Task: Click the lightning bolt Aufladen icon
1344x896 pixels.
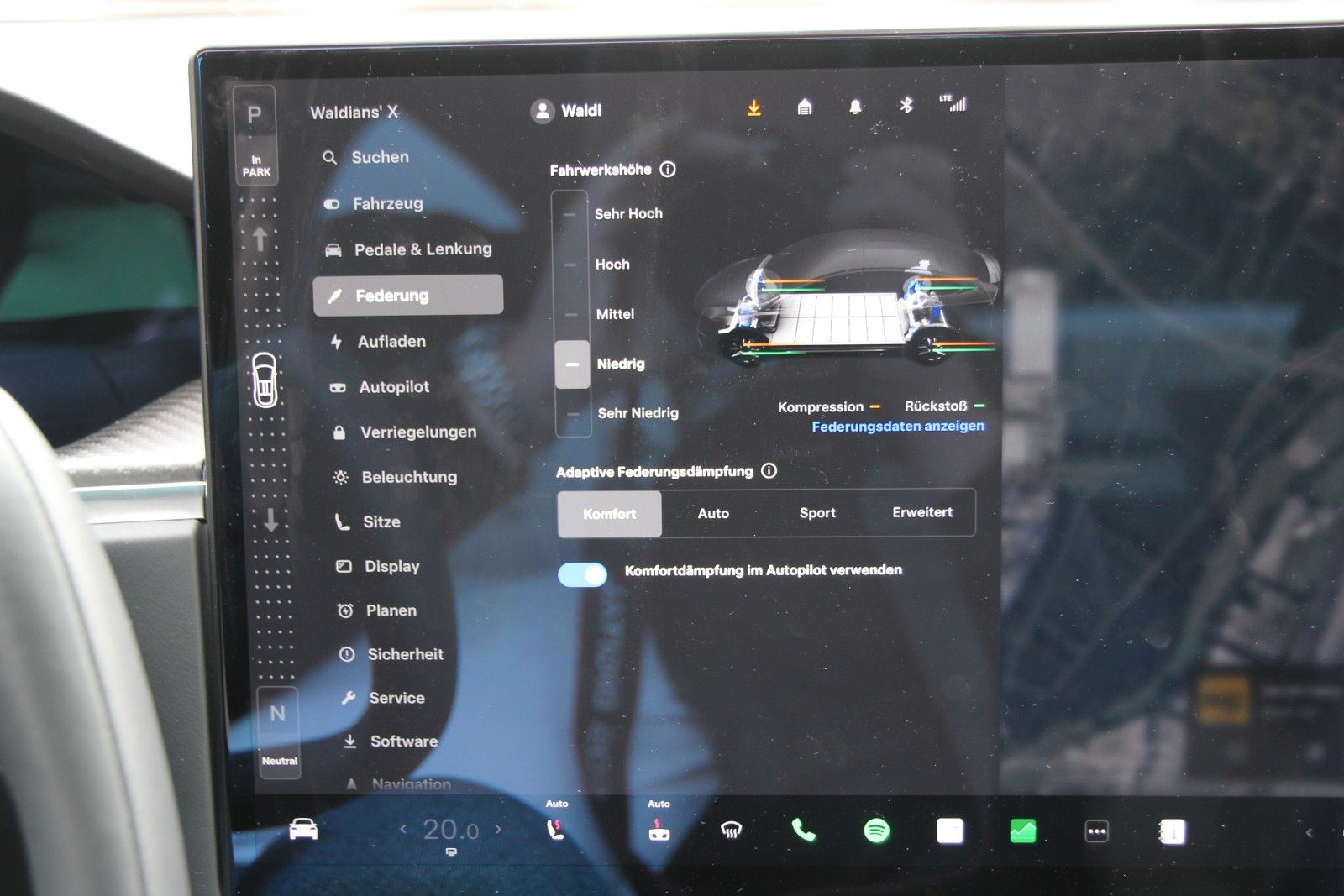Action: tap(336, 342)
